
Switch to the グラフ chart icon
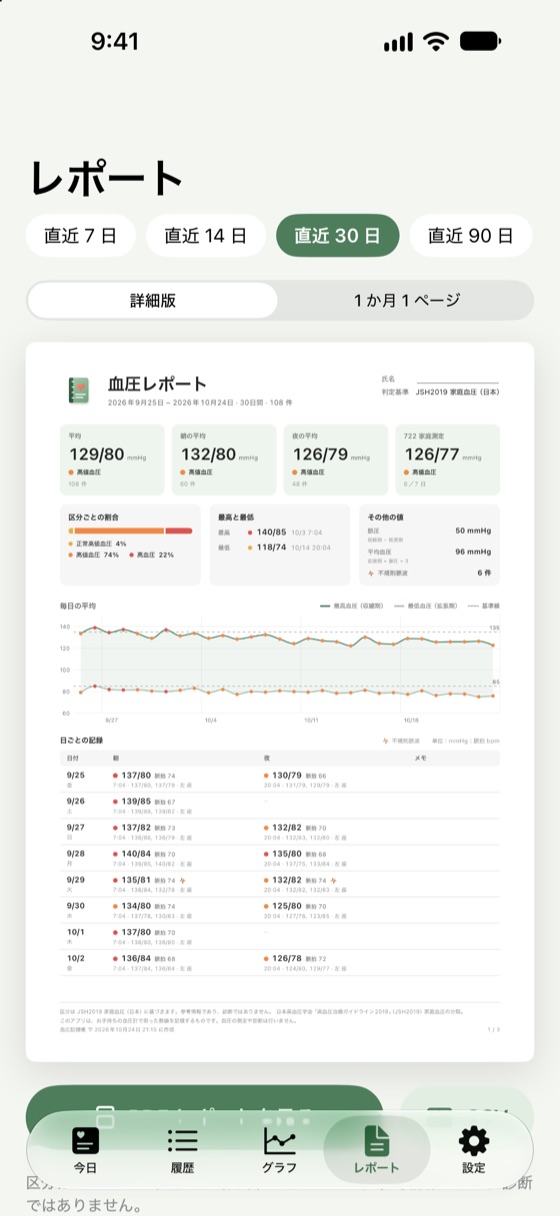279,1141
